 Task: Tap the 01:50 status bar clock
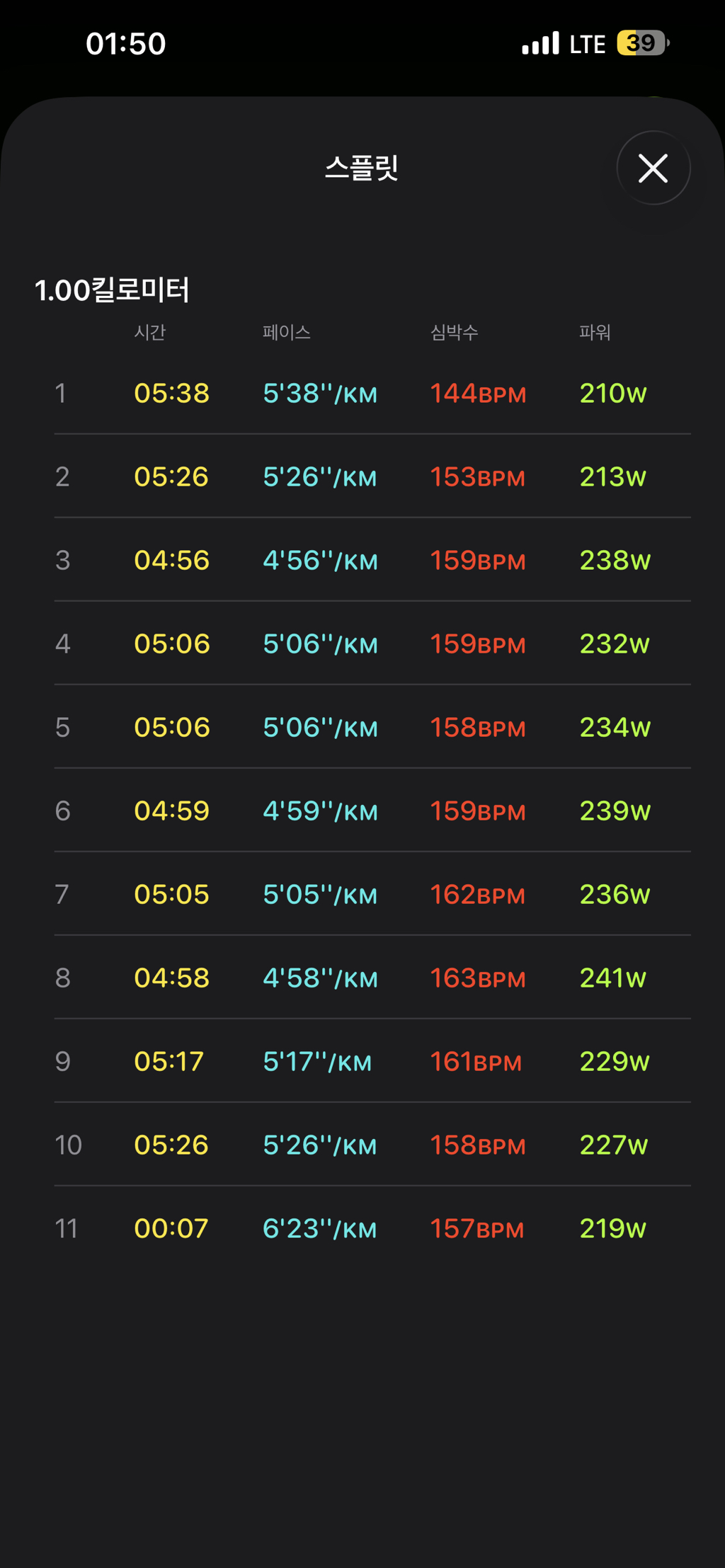[126, 44]
